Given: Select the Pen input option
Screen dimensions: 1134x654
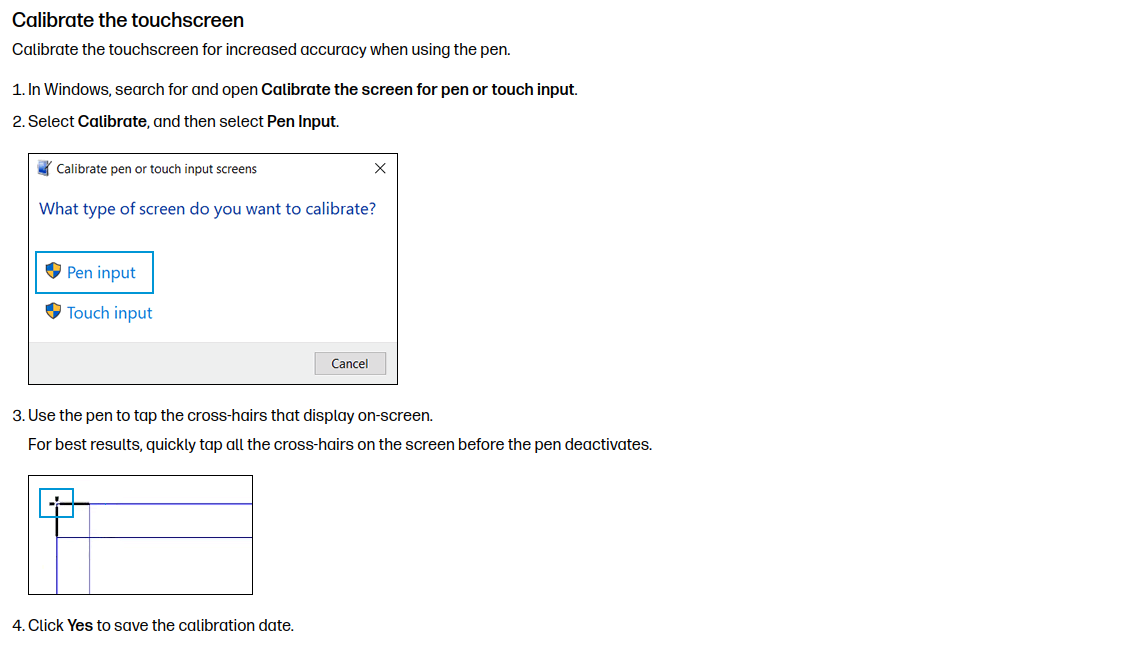Looking at the screenshot, I should 94,273.
